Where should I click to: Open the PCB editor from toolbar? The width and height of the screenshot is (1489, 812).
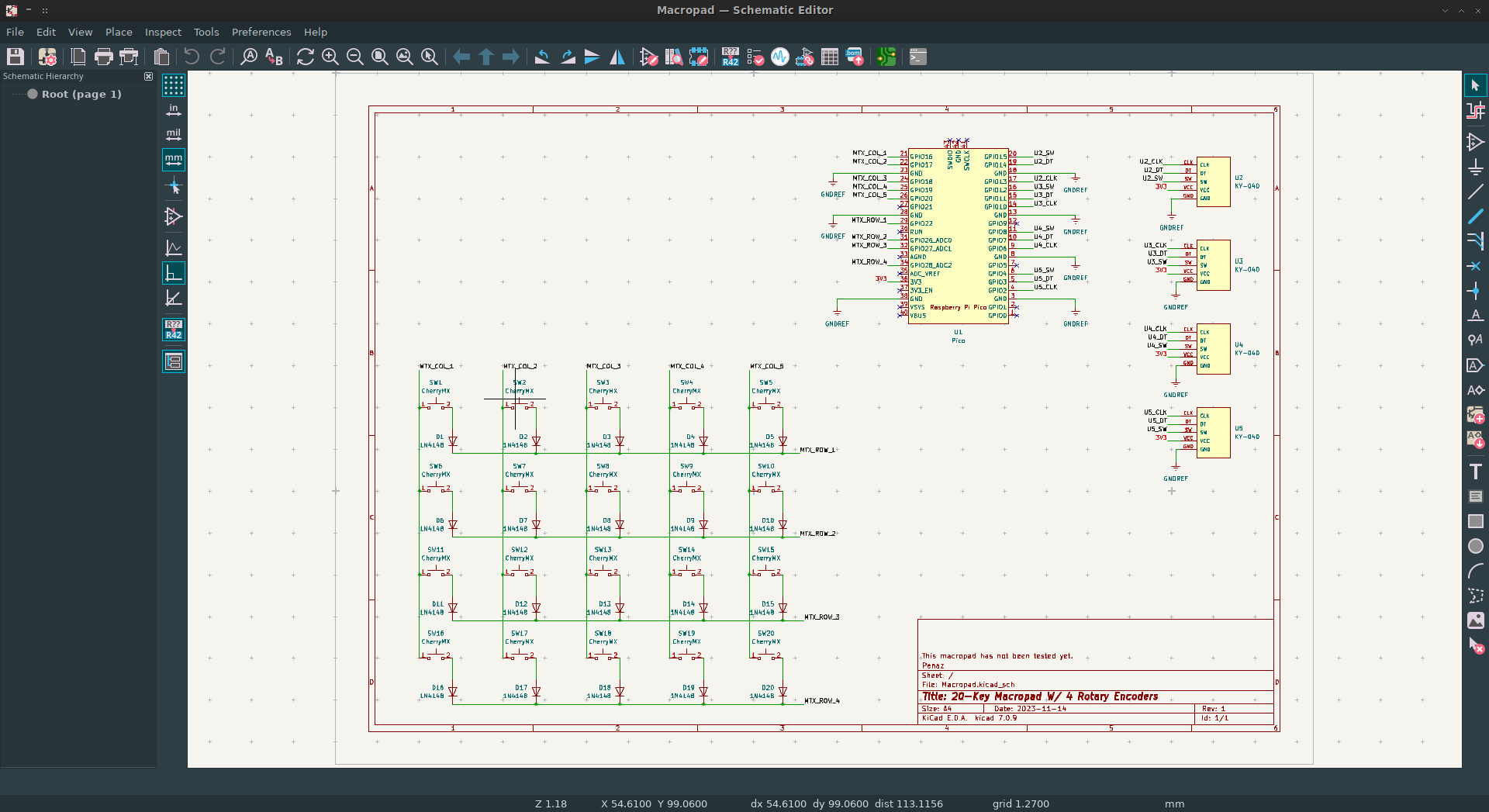[x=886, y=57]
